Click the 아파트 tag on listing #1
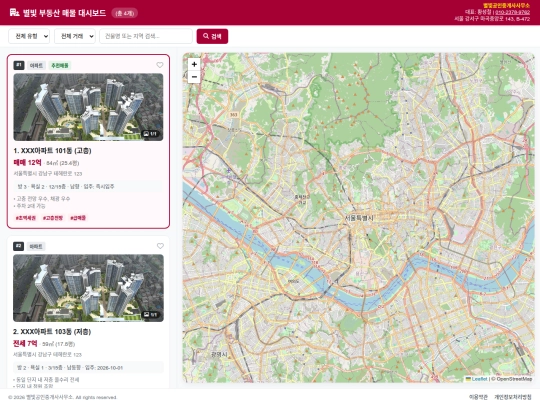 pos(36,65)
